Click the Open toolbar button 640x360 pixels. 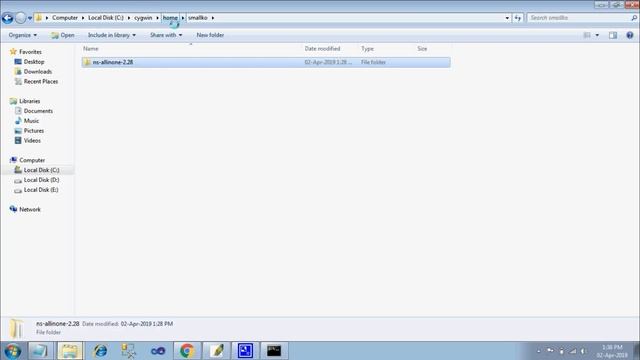[x=62, y=35]
